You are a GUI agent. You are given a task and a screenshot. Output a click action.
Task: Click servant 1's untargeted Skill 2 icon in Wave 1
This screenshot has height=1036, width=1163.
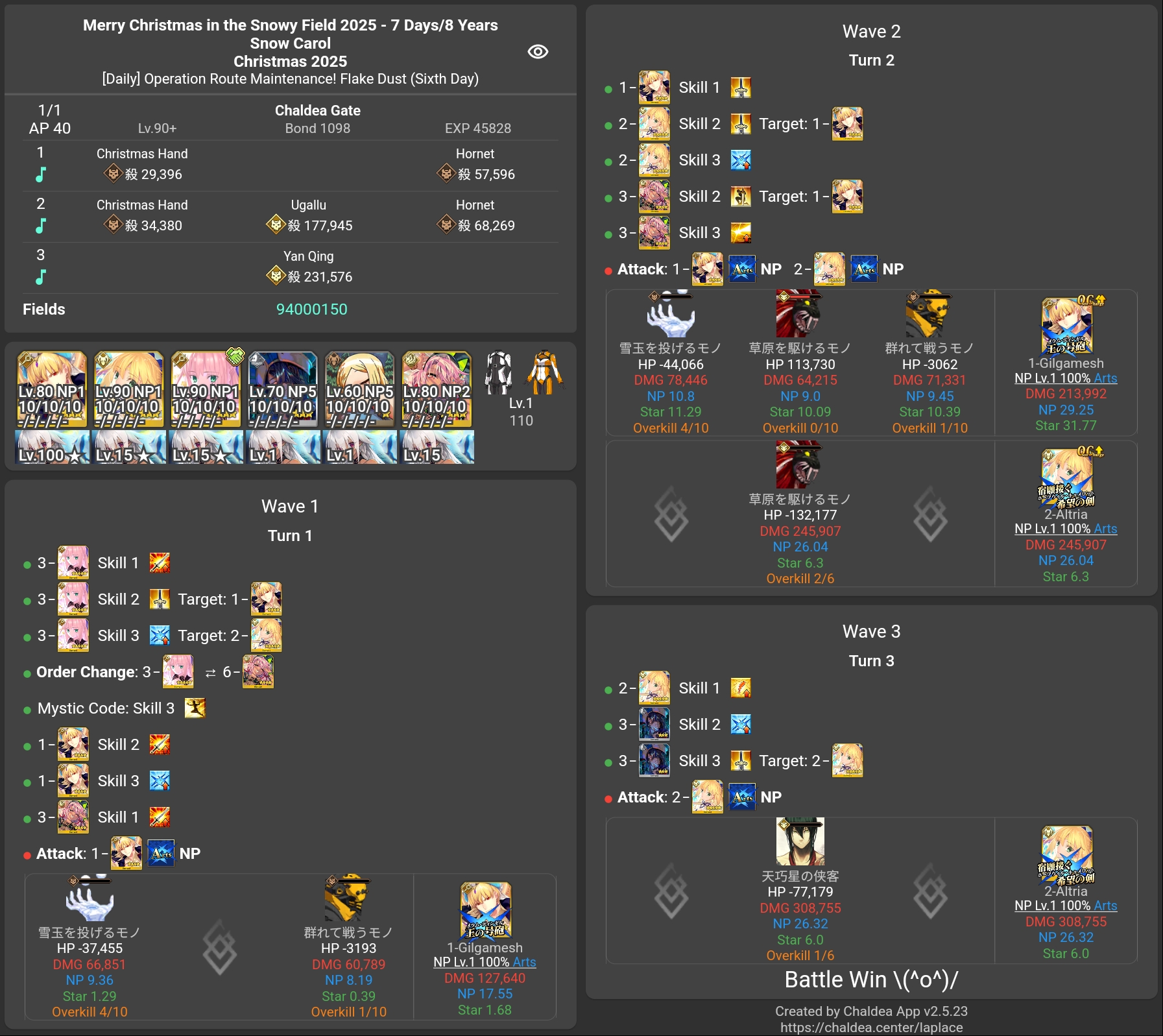[x=160, y=745]
